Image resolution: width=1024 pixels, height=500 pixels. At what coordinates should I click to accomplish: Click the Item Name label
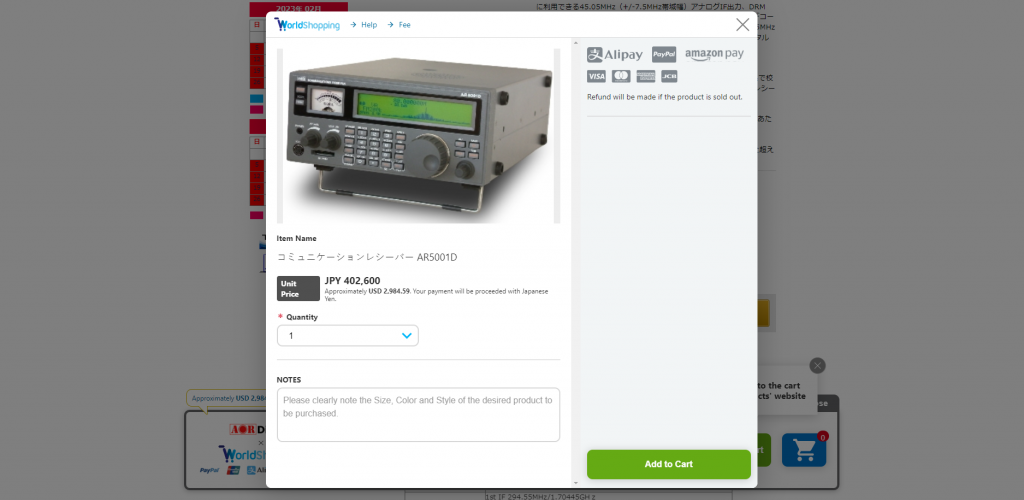pyautogui.click(x=296, y=238)
